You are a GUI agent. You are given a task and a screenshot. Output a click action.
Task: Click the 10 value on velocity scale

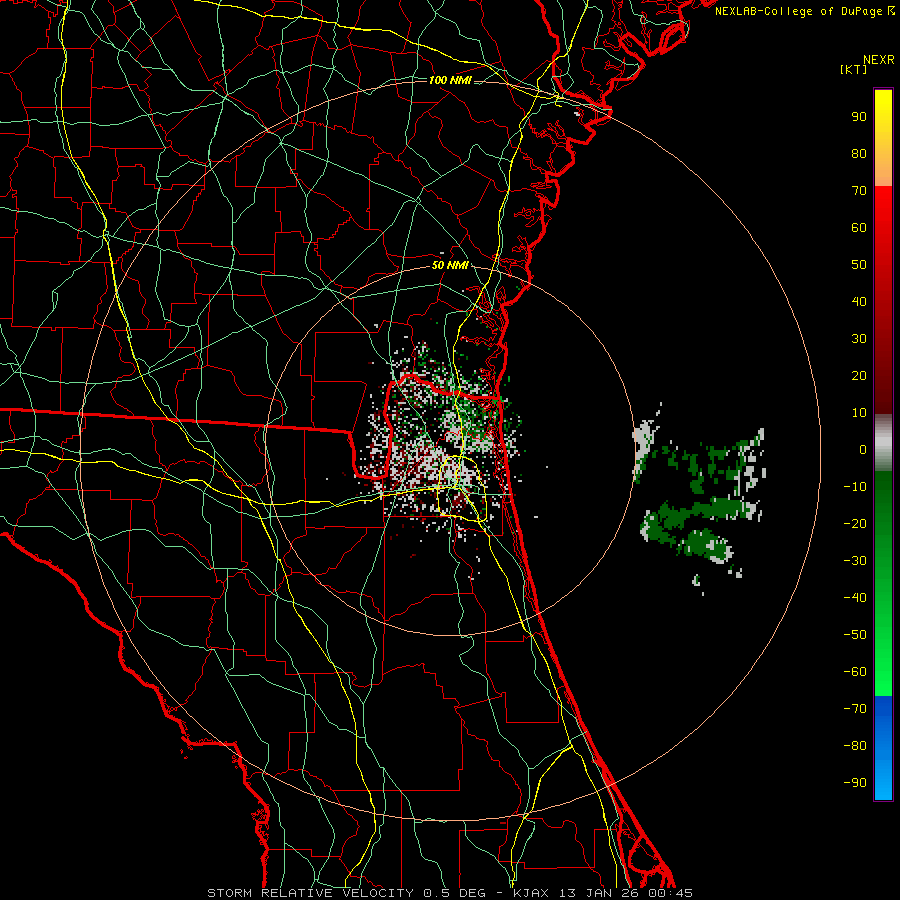[x=859, y=413]
